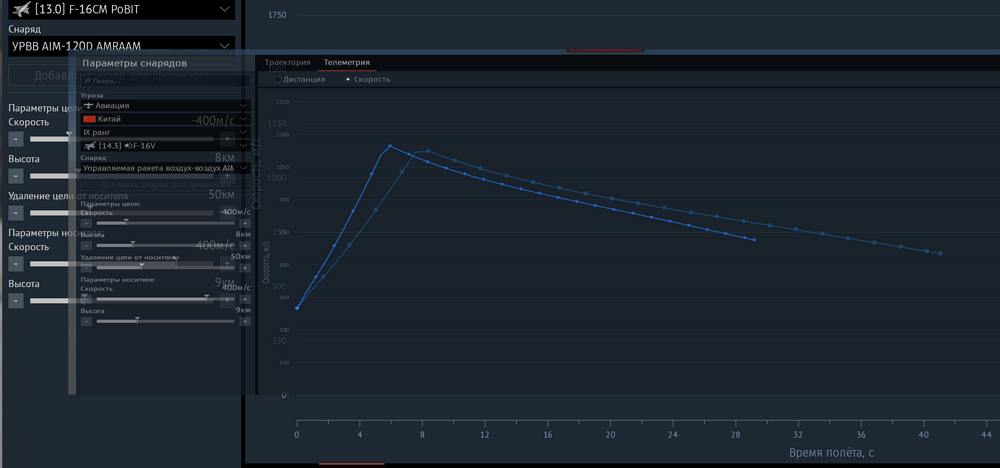Decrease target Высота in overlay panel with minus
The height and width of the screenshot is (468, 1000).
(x=86, y=245)
